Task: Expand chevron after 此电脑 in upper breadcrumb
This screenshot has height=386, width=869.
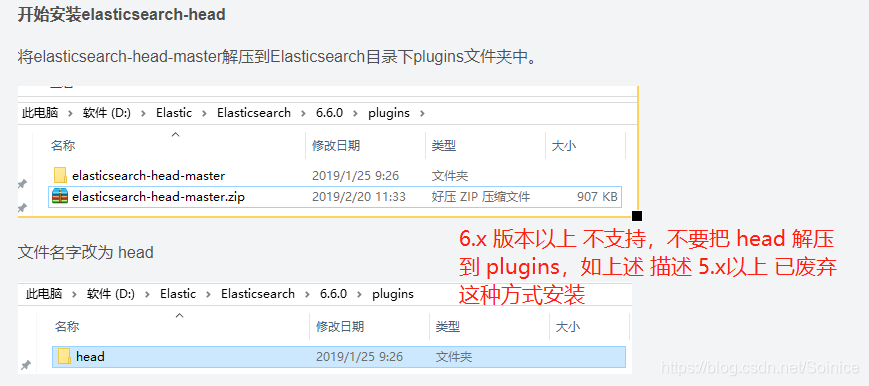Action: pos(70,113)
